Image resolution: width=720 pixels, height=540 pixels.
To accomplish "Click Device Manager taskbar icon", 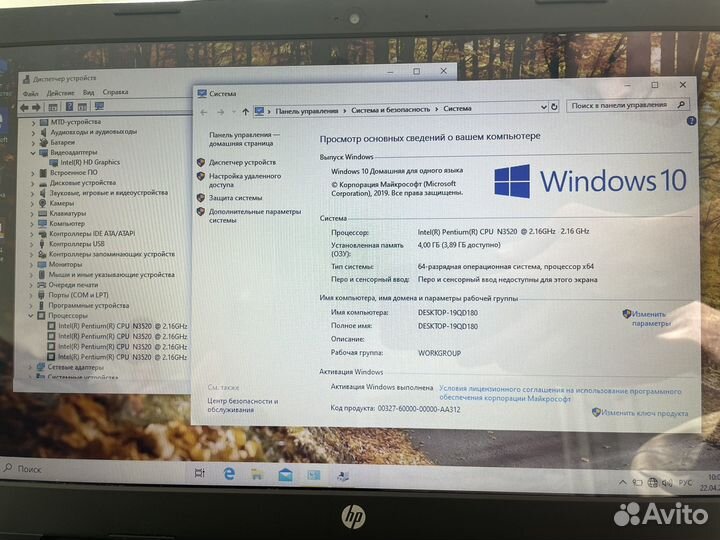I will tap(343, 476).
